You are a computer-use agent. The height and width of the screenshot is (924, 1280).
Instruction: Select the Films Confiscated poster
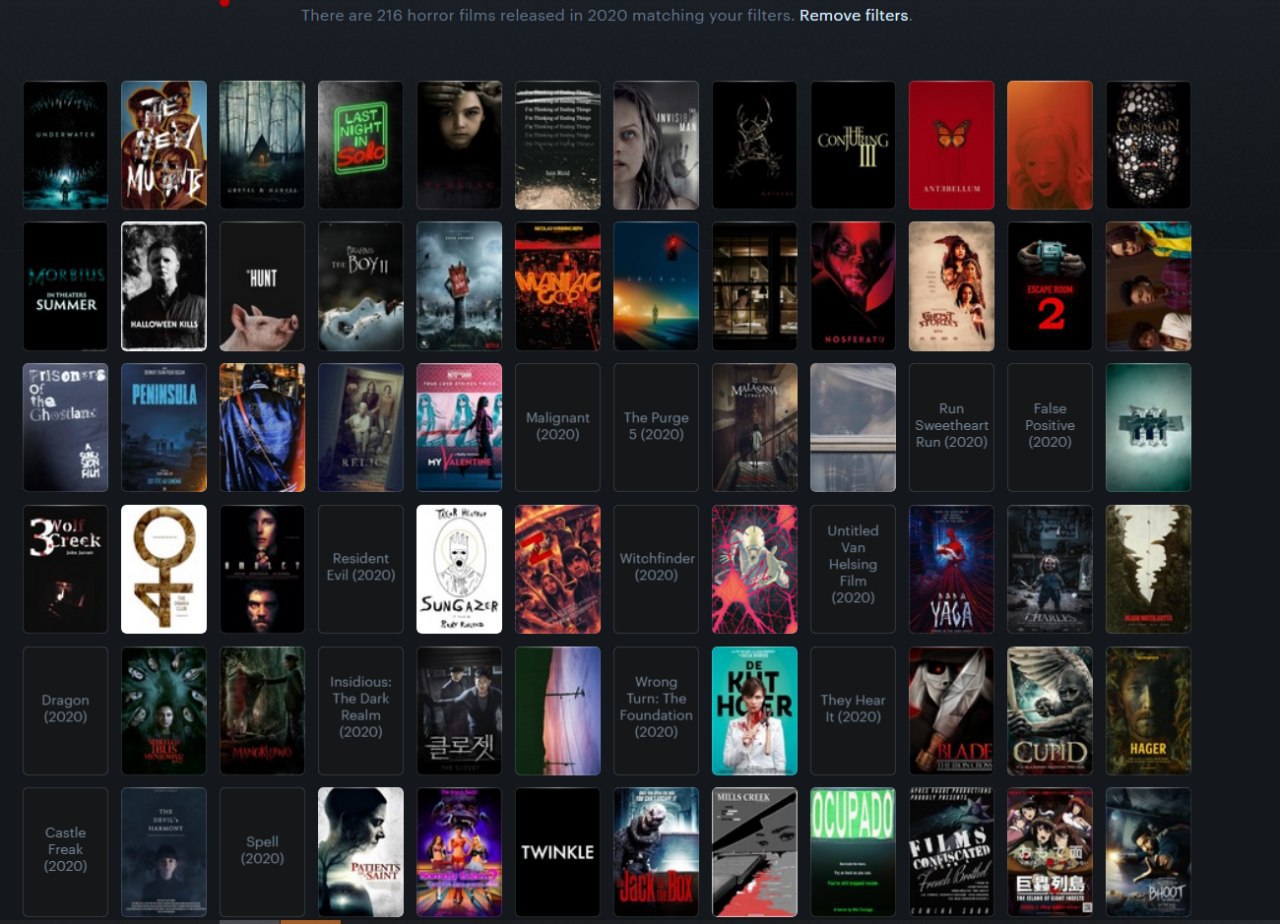click(952, 852)
